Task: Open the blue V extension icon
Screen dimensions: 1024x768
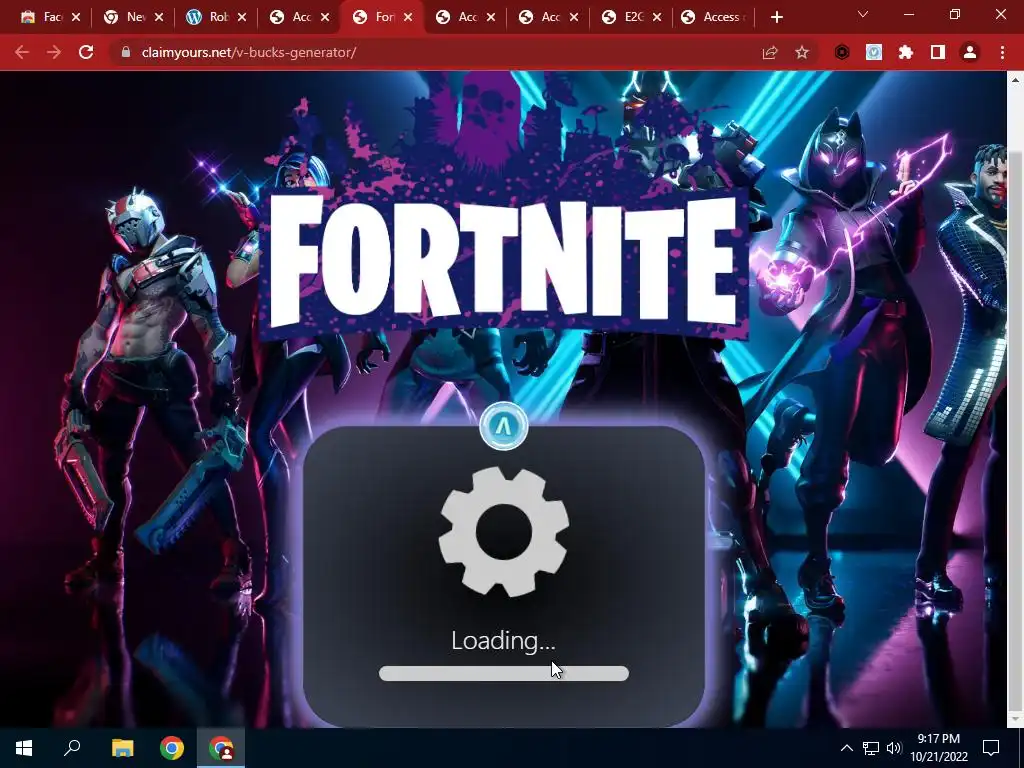Action: click(x=874, y=52)
